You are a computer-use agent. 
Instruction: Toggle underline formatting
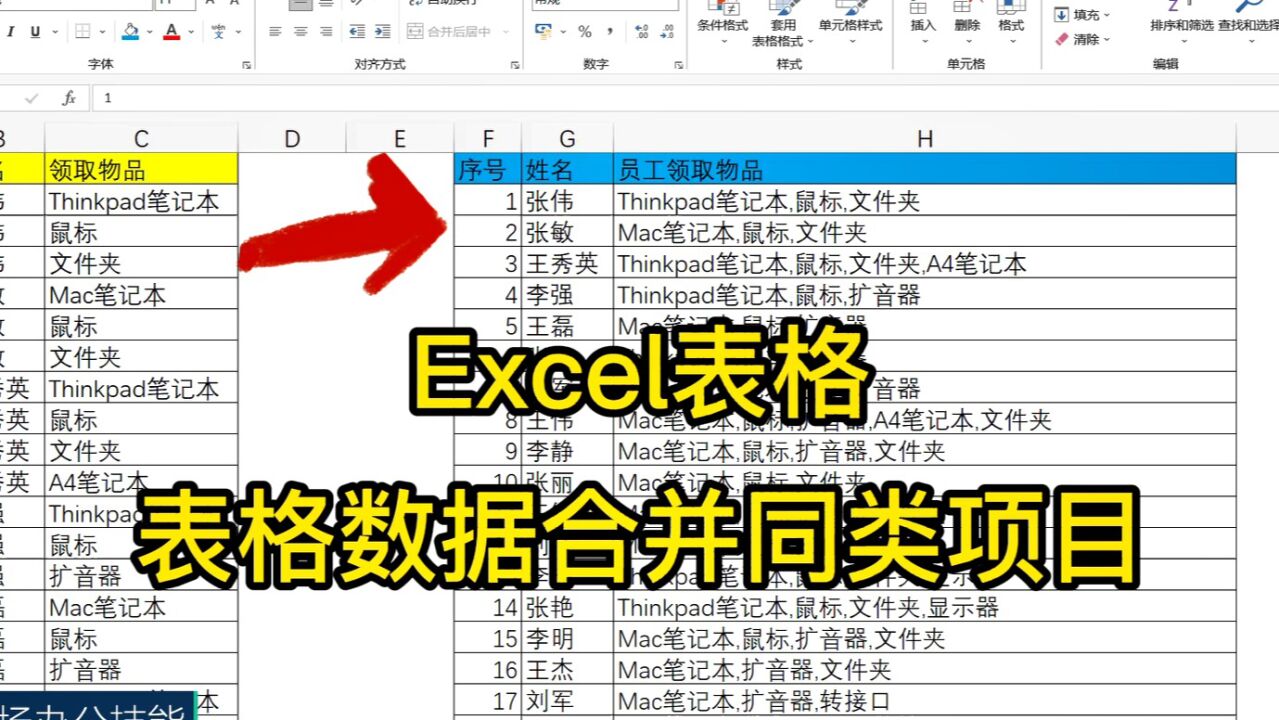tap(36, 32)
